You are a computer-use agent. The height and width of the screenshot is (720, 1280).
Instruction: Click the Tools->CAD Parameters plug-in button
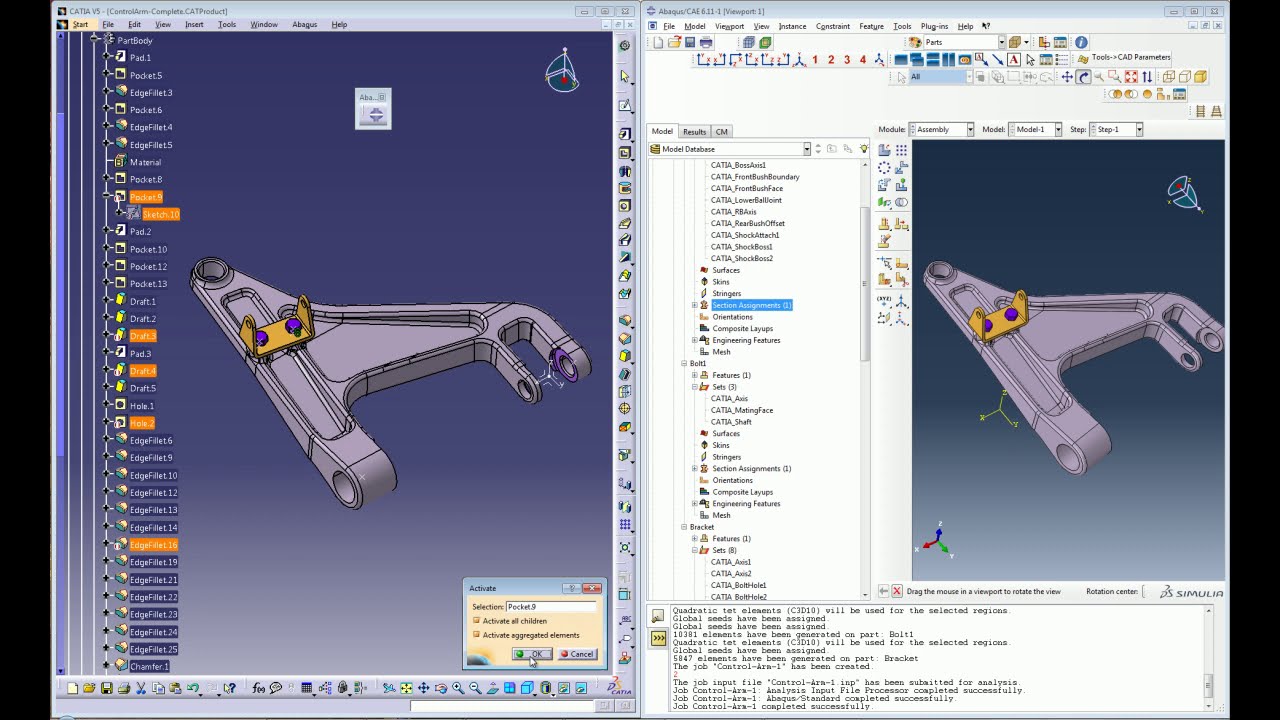point(1123,58)
